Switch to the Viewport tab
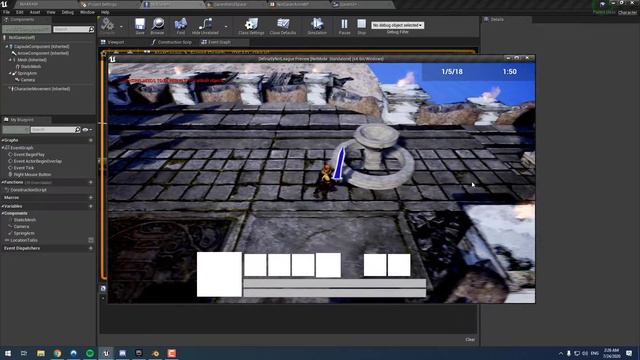Viewport: 640px width, 360px height. coord(113,42)
